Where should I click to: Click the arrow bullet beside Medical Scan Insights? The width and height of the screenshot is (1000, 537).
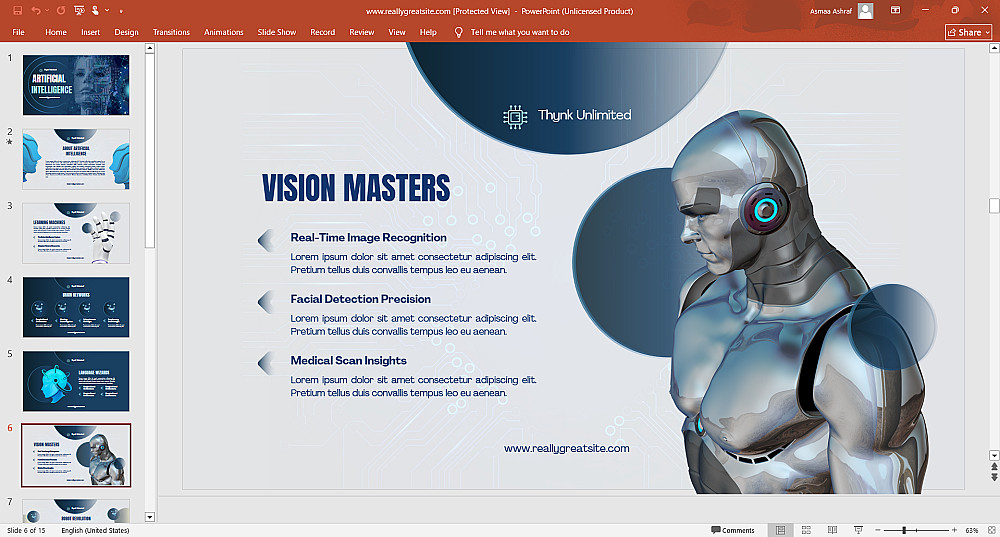[266, 363]
